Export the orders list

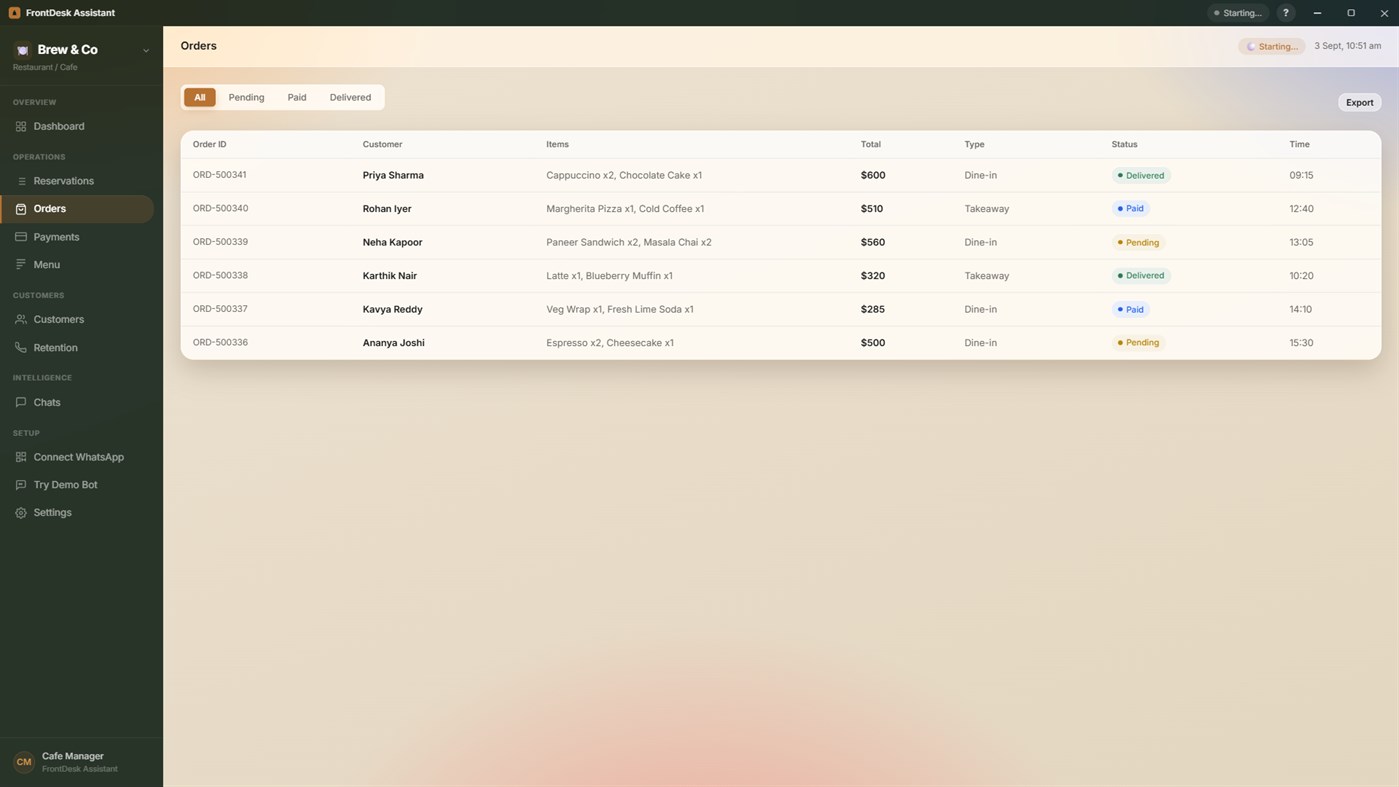1359,102
